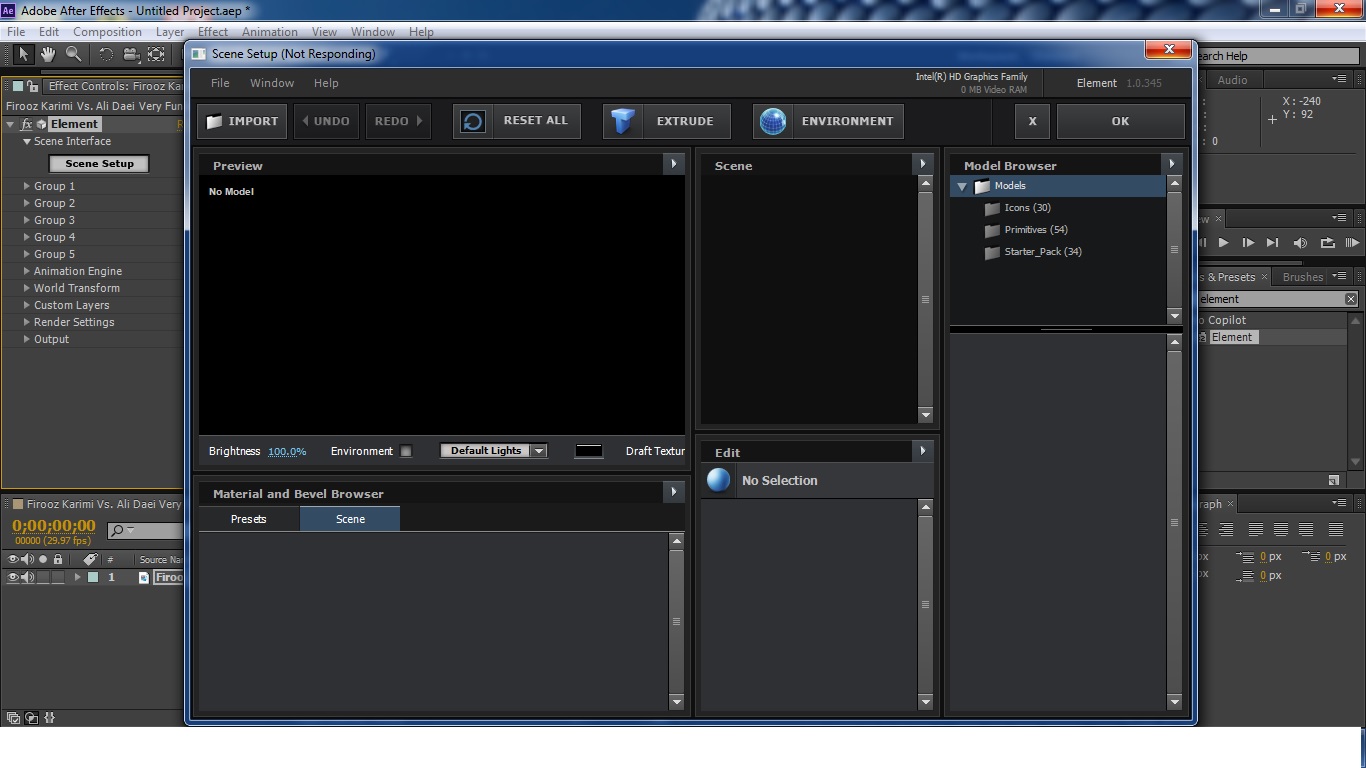Expand layer 1 properties in timeline
Image resolution: width=1366 pixels, height=768 pixels.
77,577
